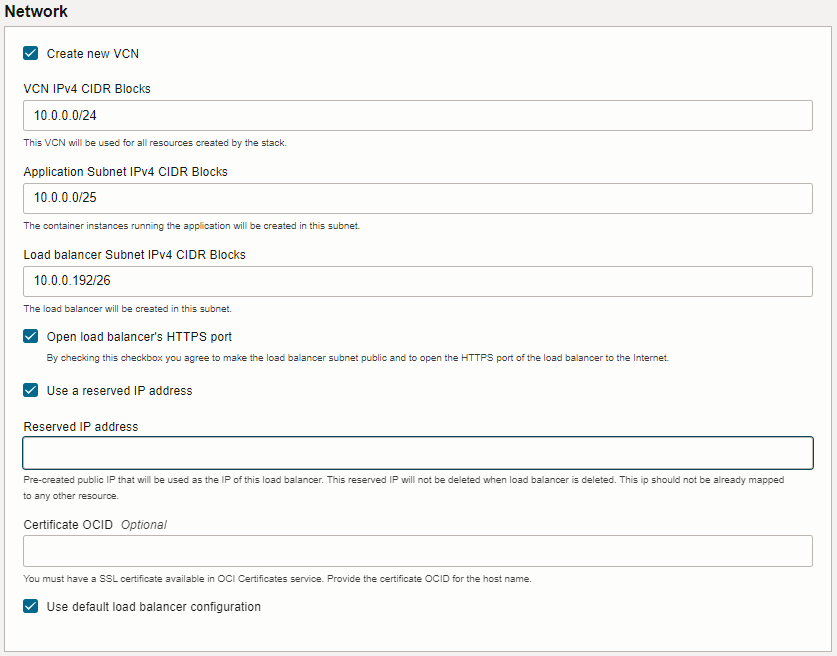Click the "VCN IPv4 CIDR Blocks" field label
Screen dimensions: 837x656
tap(87, 89)
